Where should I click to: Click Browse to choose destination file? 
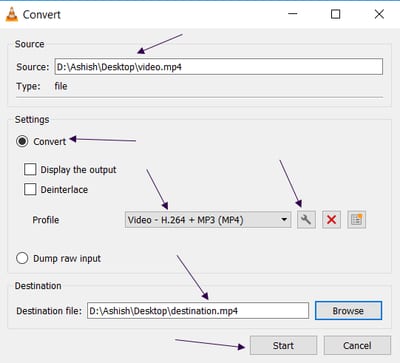click(348, 311)
